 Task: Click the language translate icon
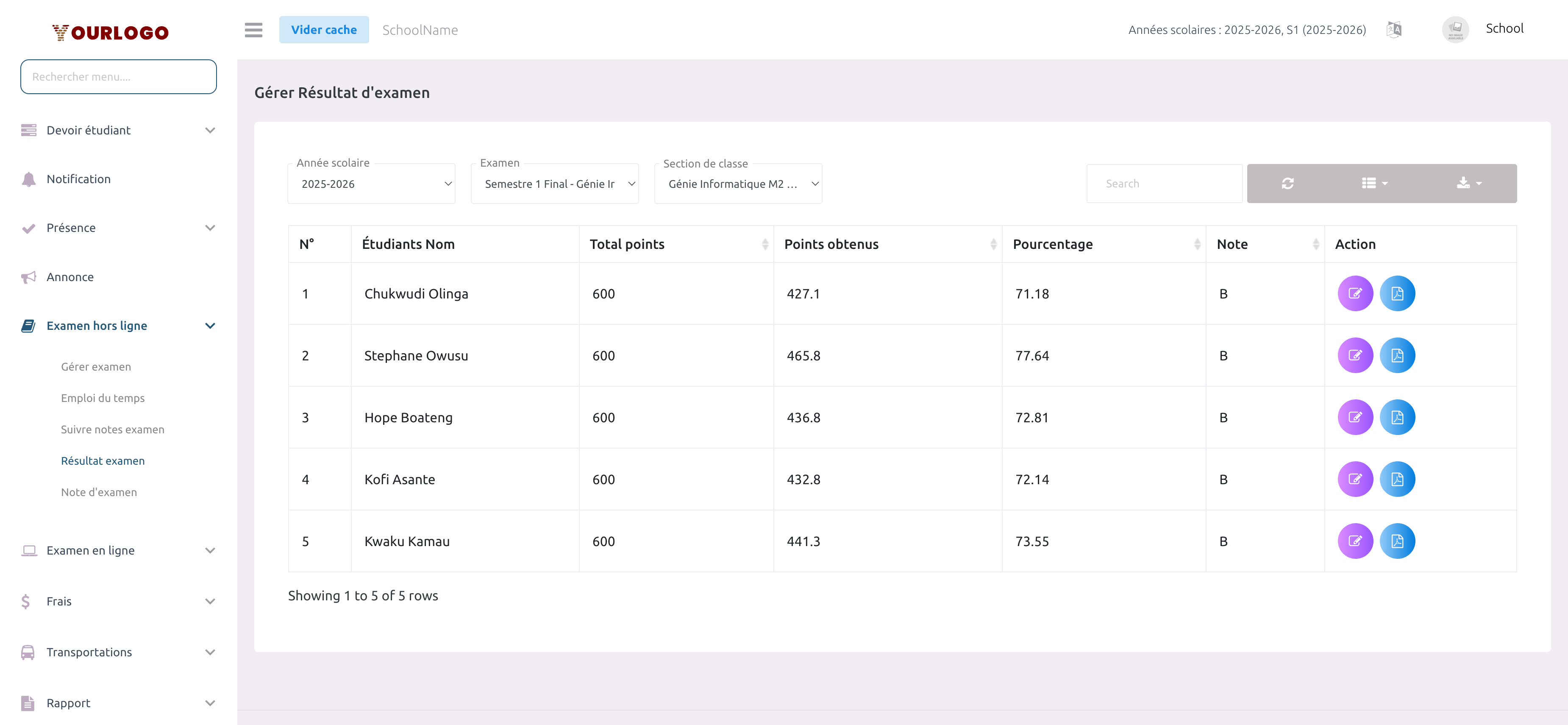1393,29
